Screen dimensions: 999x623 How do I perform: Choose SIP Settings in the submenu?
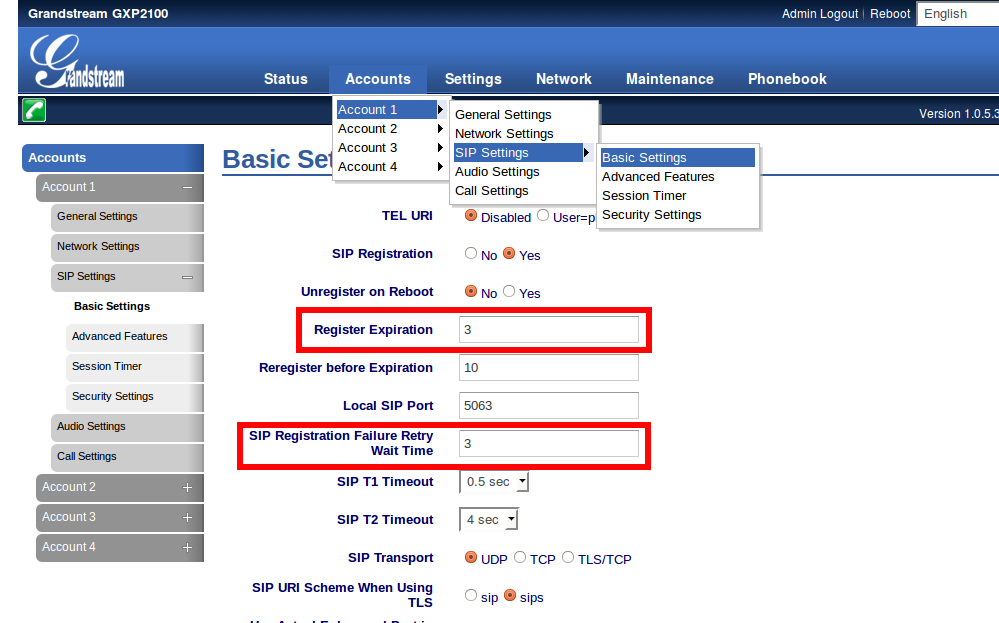click(523, 153)
